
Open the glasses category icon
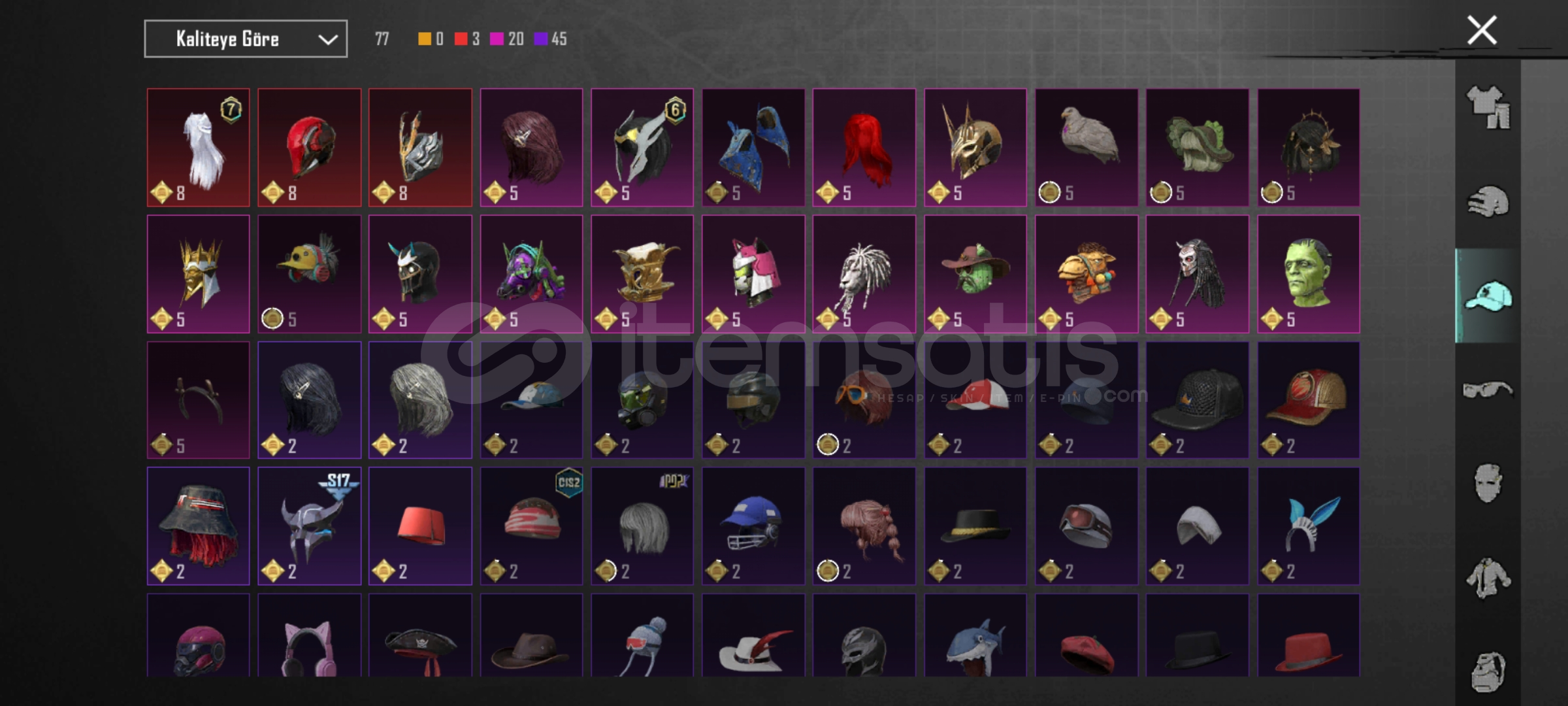1488,390
